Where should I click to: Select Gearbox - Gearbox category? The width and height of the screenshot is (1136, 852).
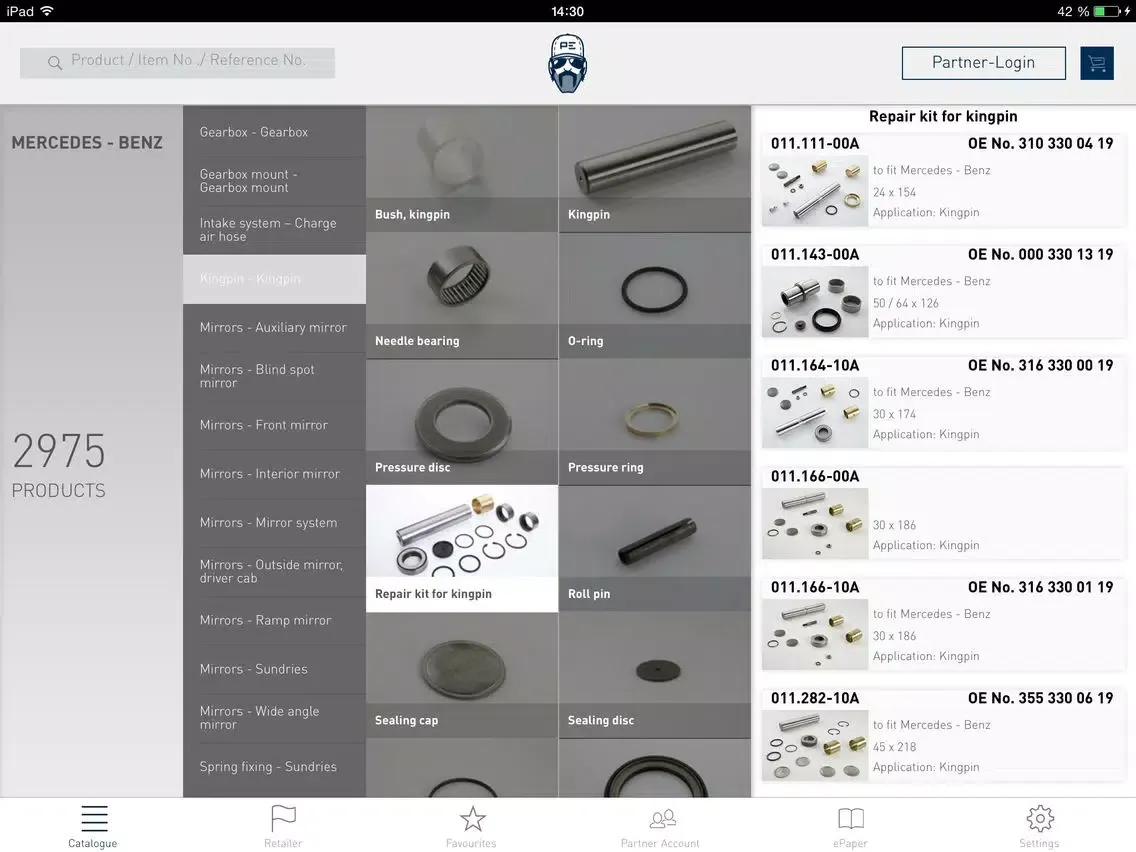point(275,132)
